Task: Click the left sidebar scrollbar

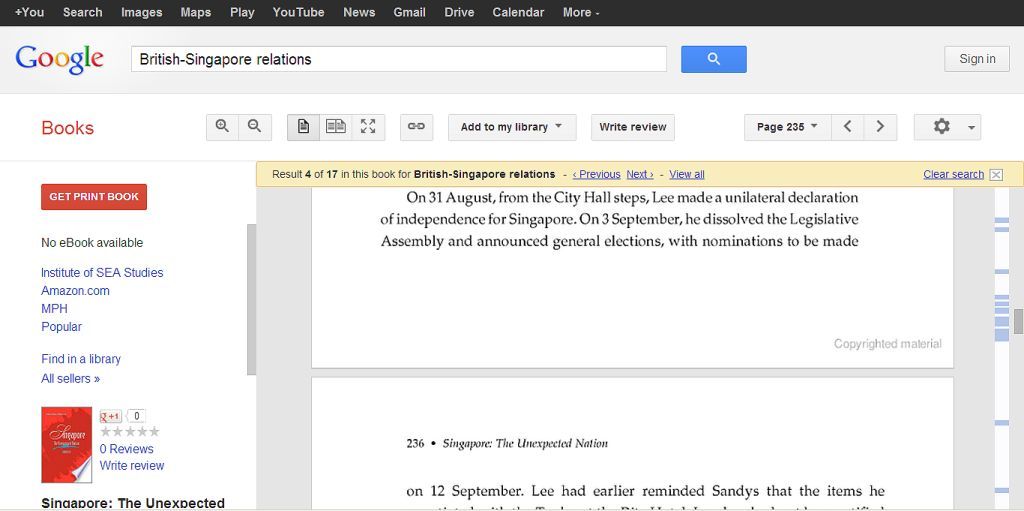Action: 251,299
